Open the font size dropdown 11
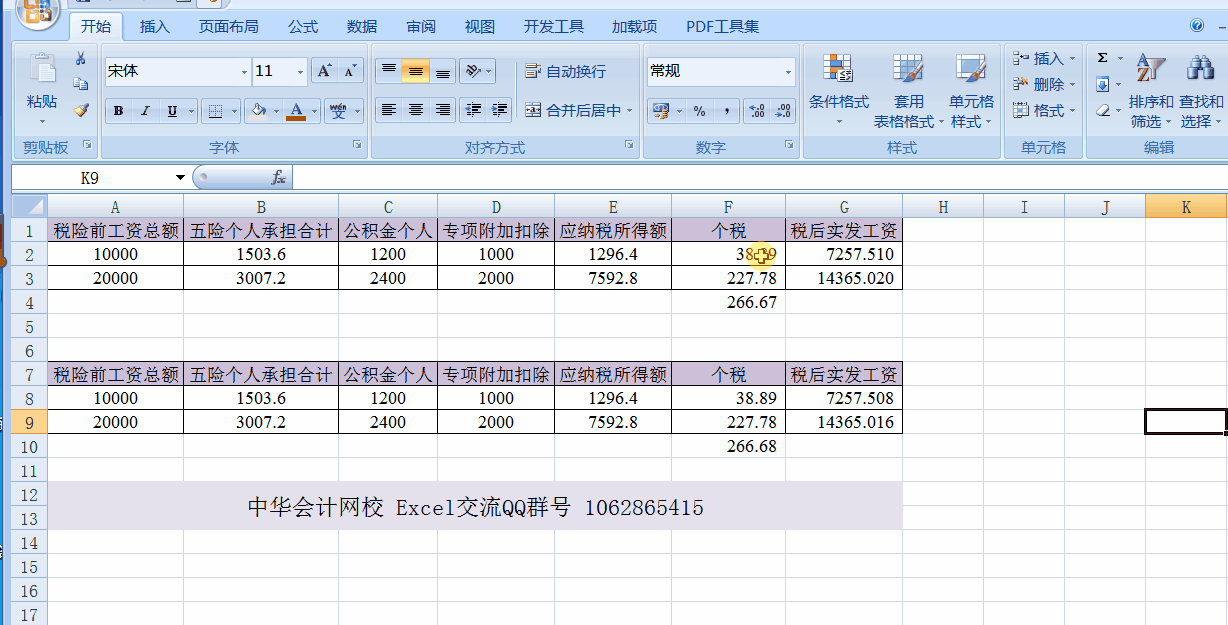Viewport: 1228px width, 625px height. click(x=300, y=71)
